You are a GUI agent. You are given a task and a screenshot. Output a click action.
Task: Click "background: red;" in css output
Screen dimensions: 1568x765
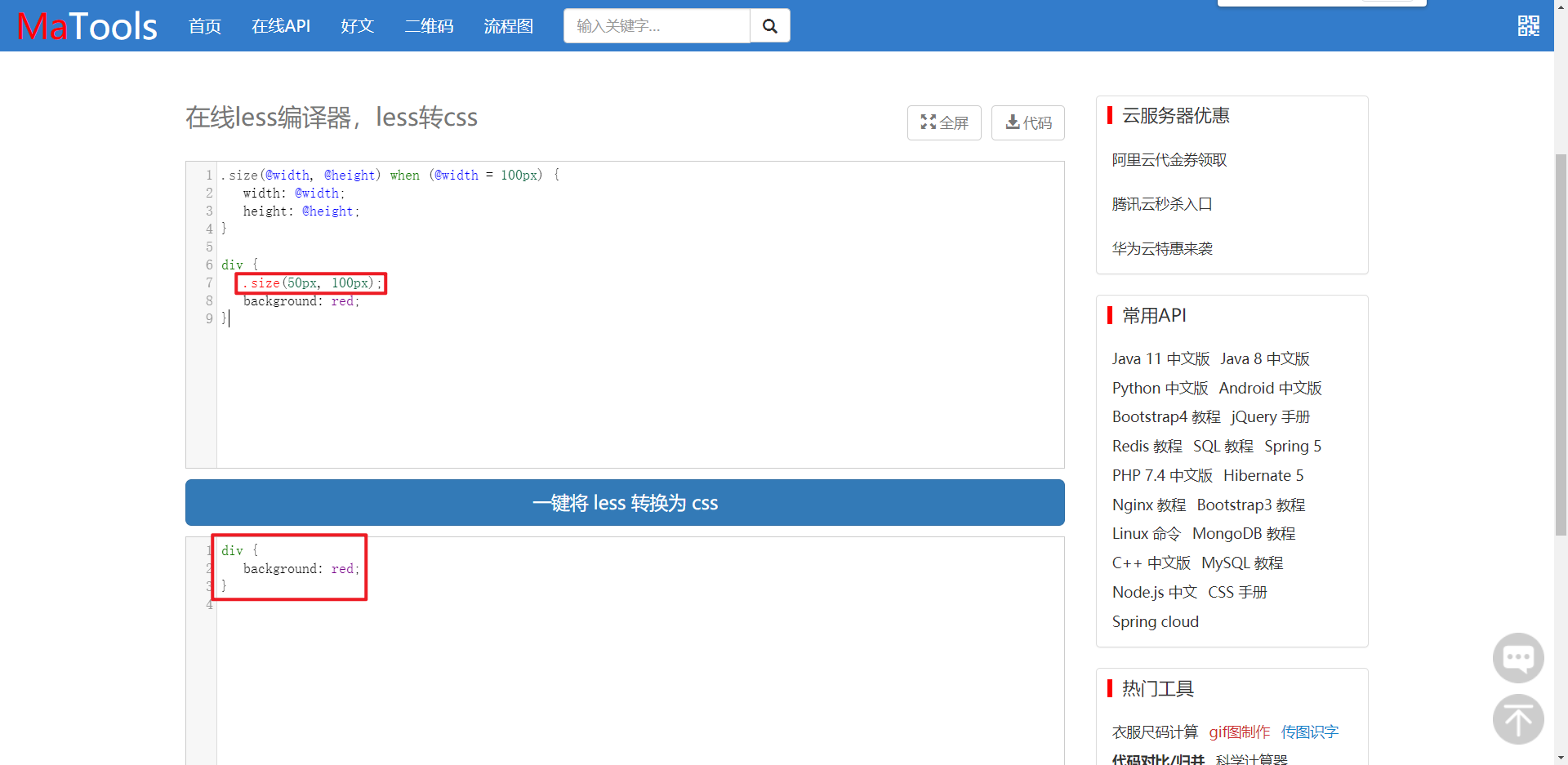click(301, 568)
